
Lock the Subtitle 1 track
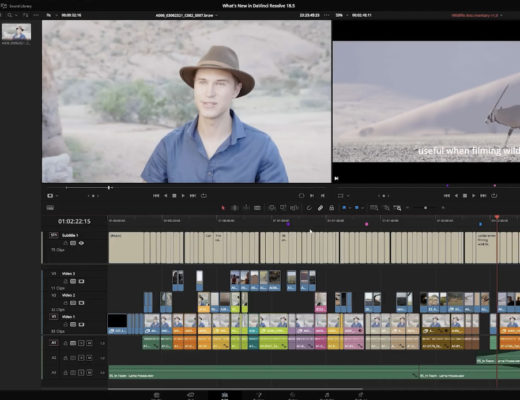65,243
